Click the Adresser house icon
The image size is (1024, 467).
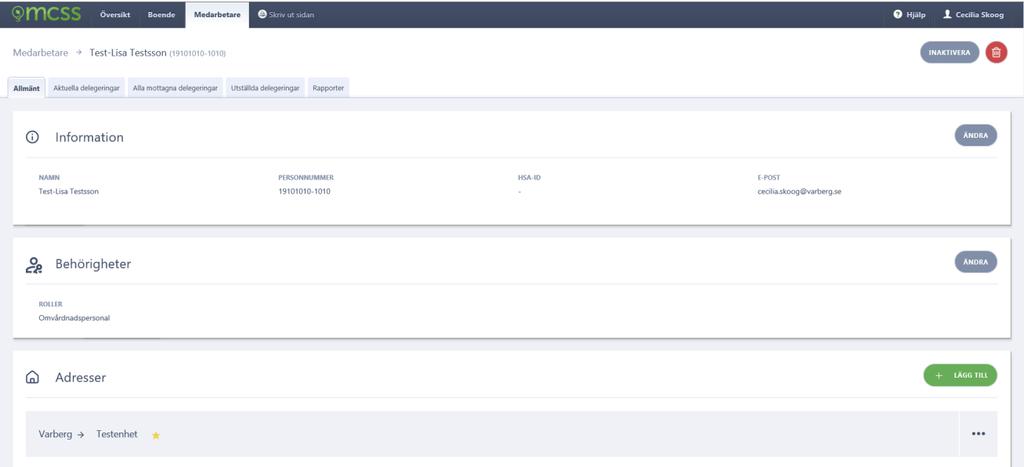click(32, 378)
